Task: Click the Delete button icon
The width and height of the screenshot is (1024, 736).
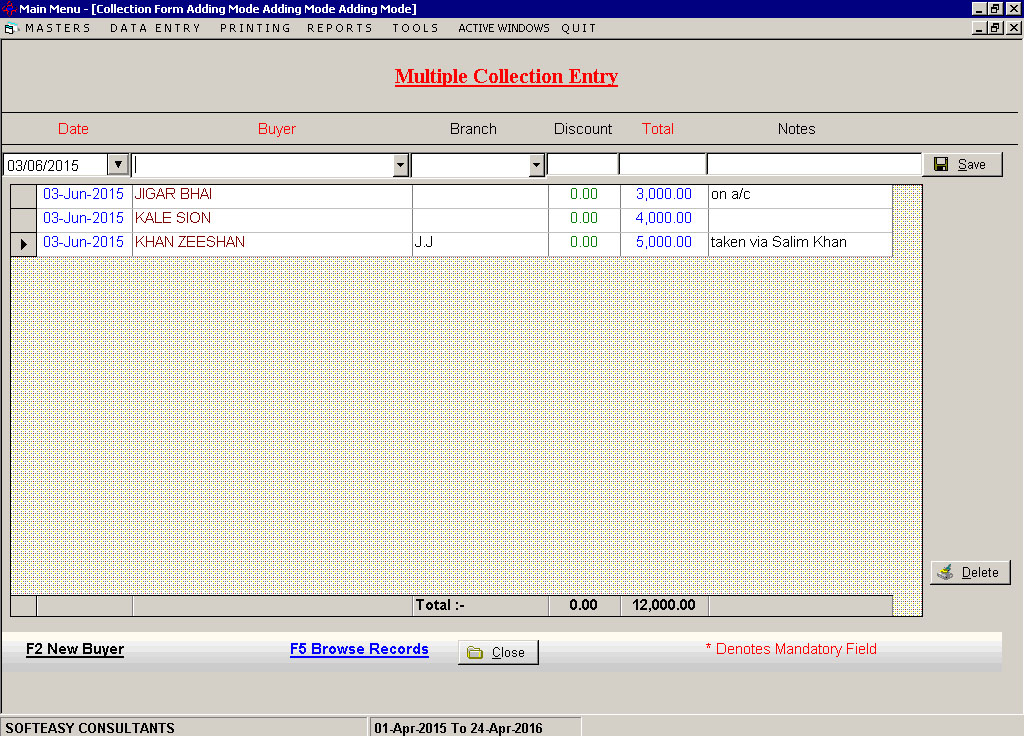Action: click(945, 573)
